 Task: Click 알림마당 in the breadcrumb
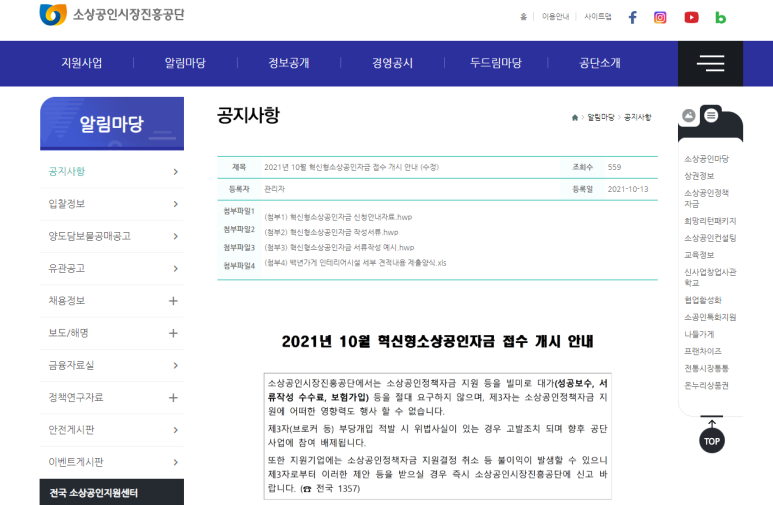pyautogui.click(x=601, y=117)
